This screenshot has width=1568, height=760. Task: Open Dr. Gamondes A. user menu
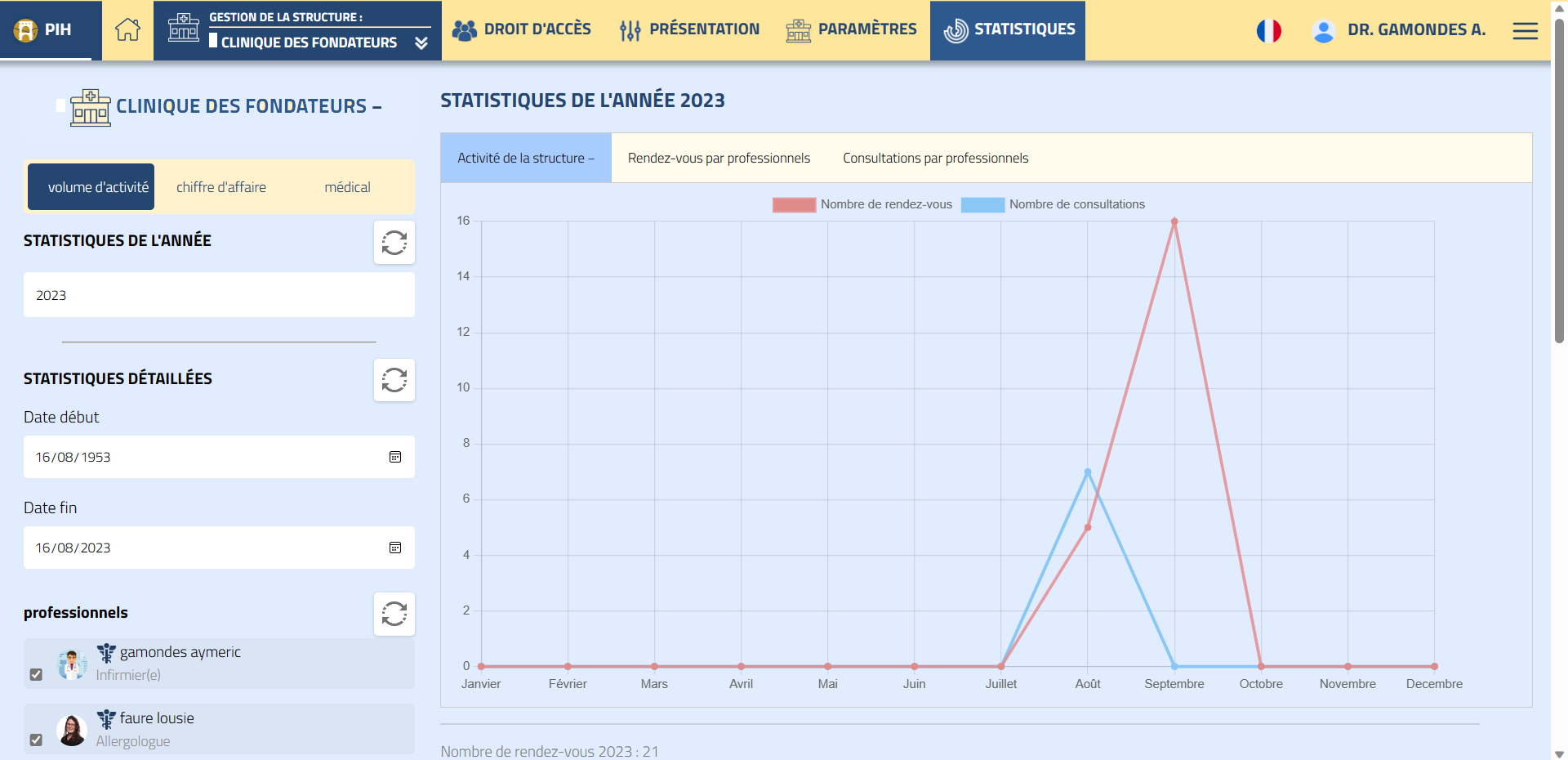(1399, 30)
